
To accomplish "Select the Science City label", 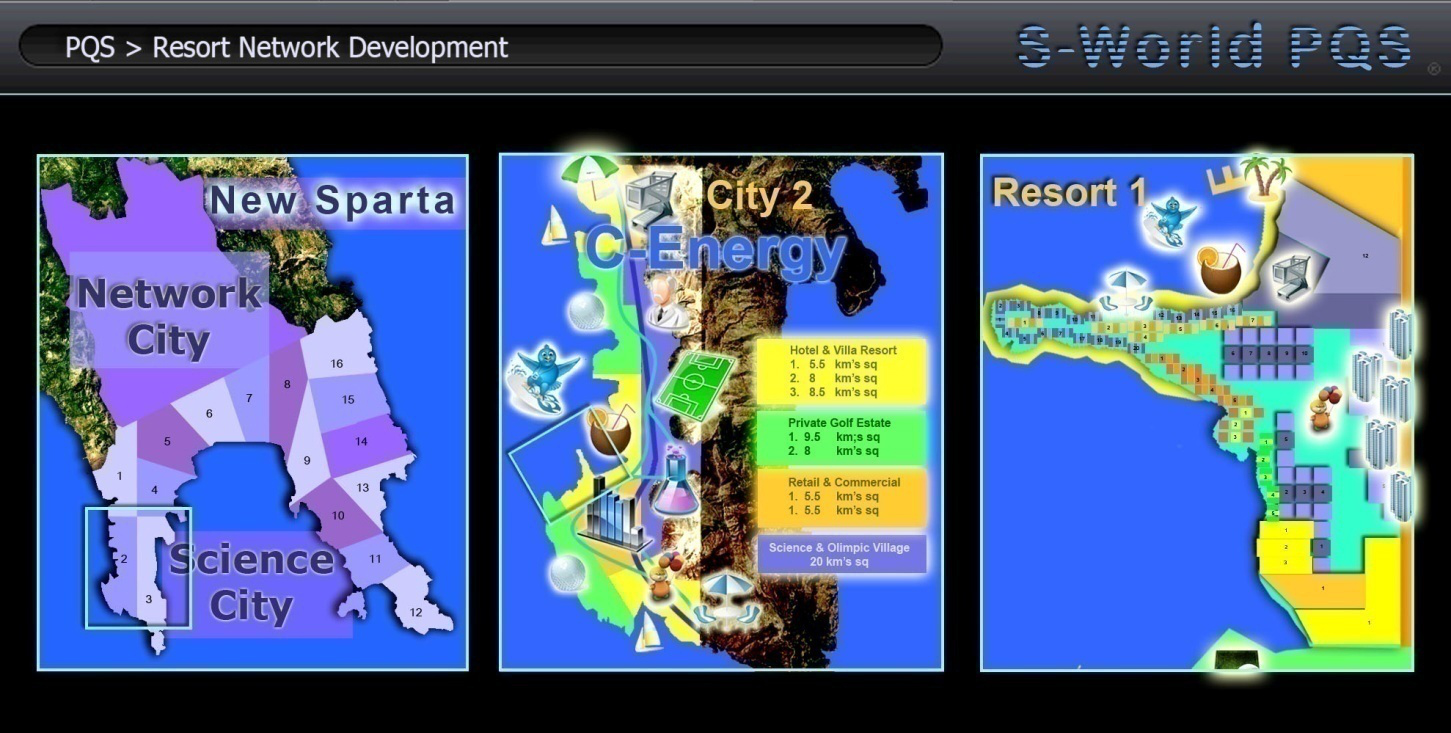I will coord(251,583).
